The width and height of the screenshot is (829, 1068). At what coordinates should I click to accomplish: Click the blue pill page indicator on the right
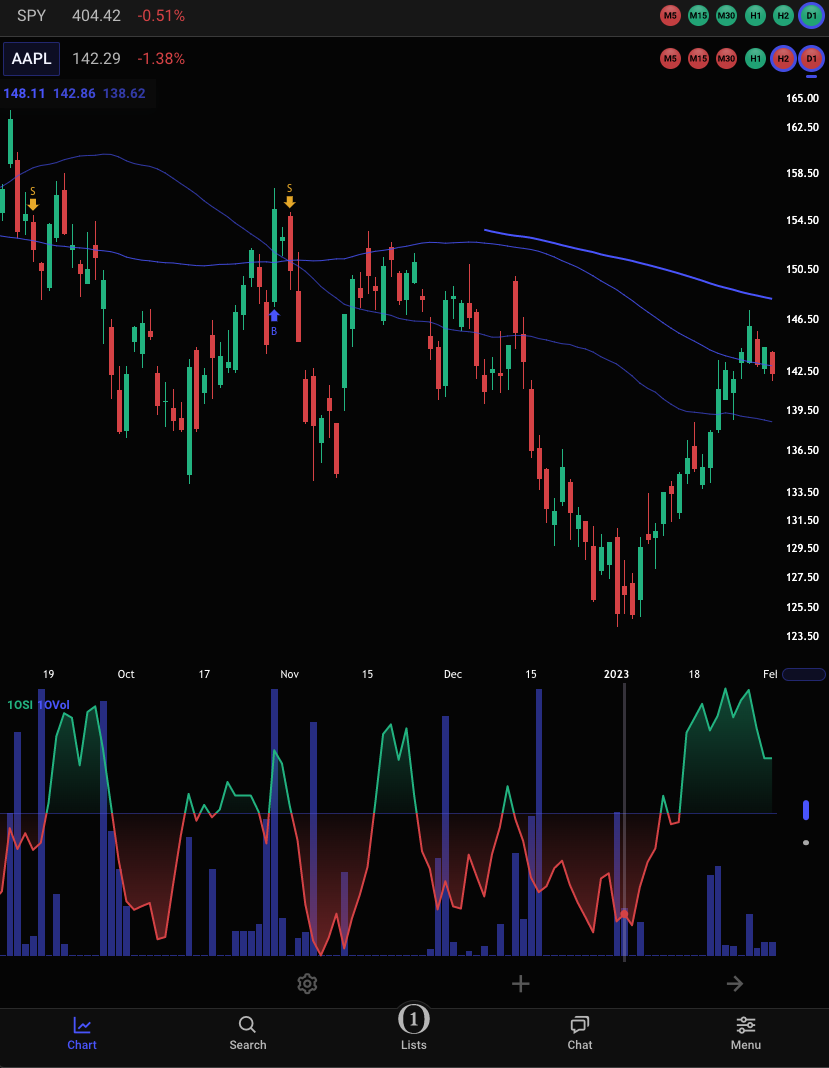[x=806, y=810]
